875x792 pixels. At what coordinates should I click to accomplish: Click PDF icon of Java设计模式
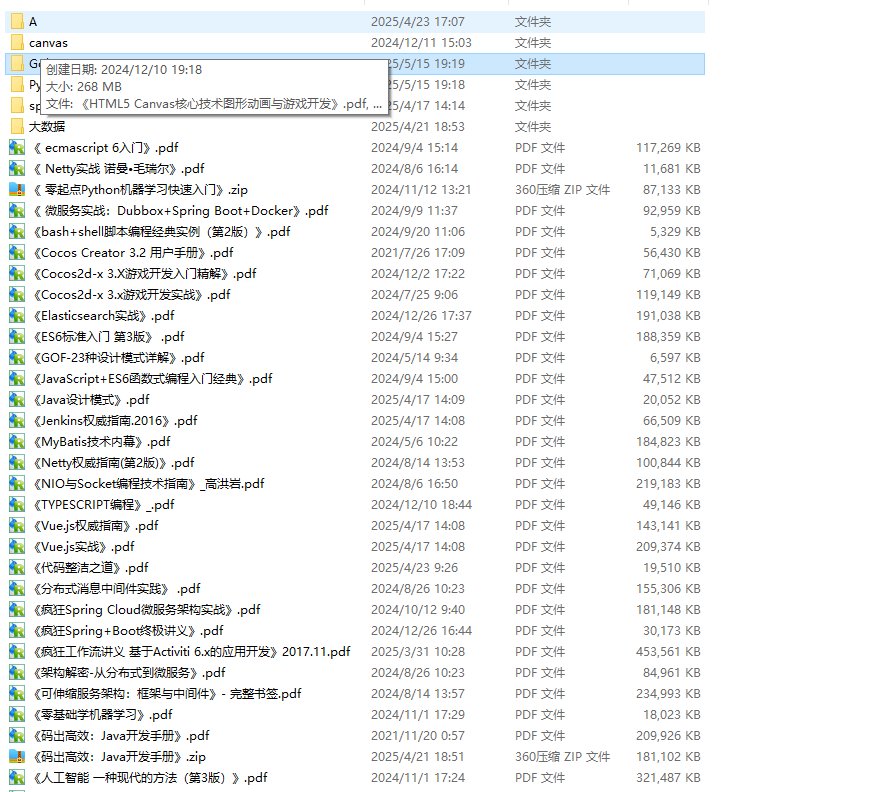pyautogui.click(x=17, y=400)
